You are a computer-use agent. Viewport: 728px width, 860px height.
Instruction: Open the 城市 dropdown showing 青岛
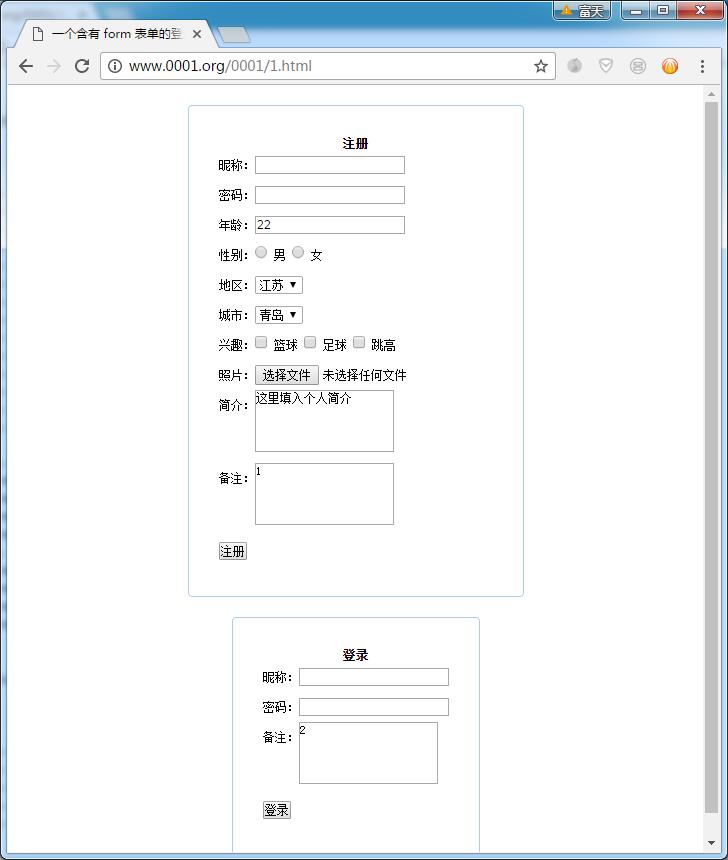click(279, 315)
